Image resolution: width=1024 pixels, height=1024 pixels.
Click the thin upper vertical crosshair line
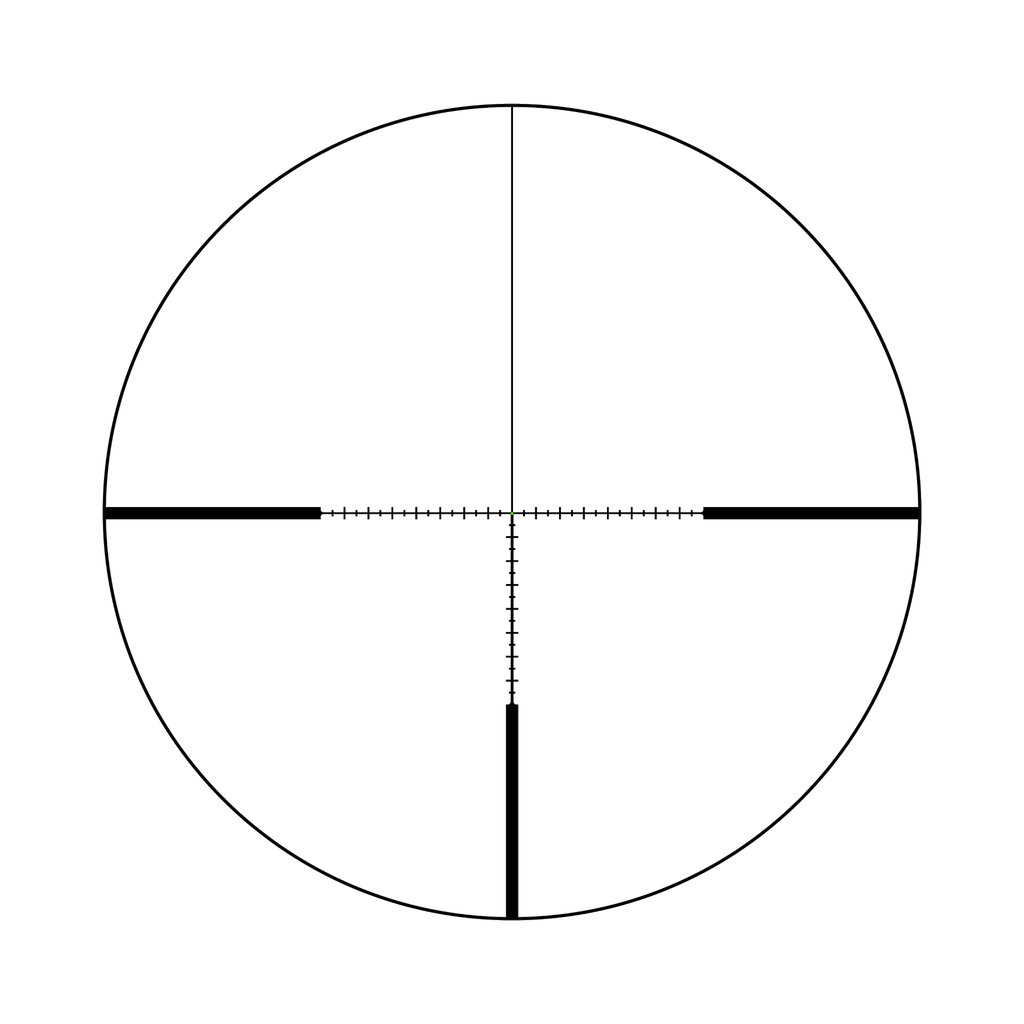click(511, 300)
